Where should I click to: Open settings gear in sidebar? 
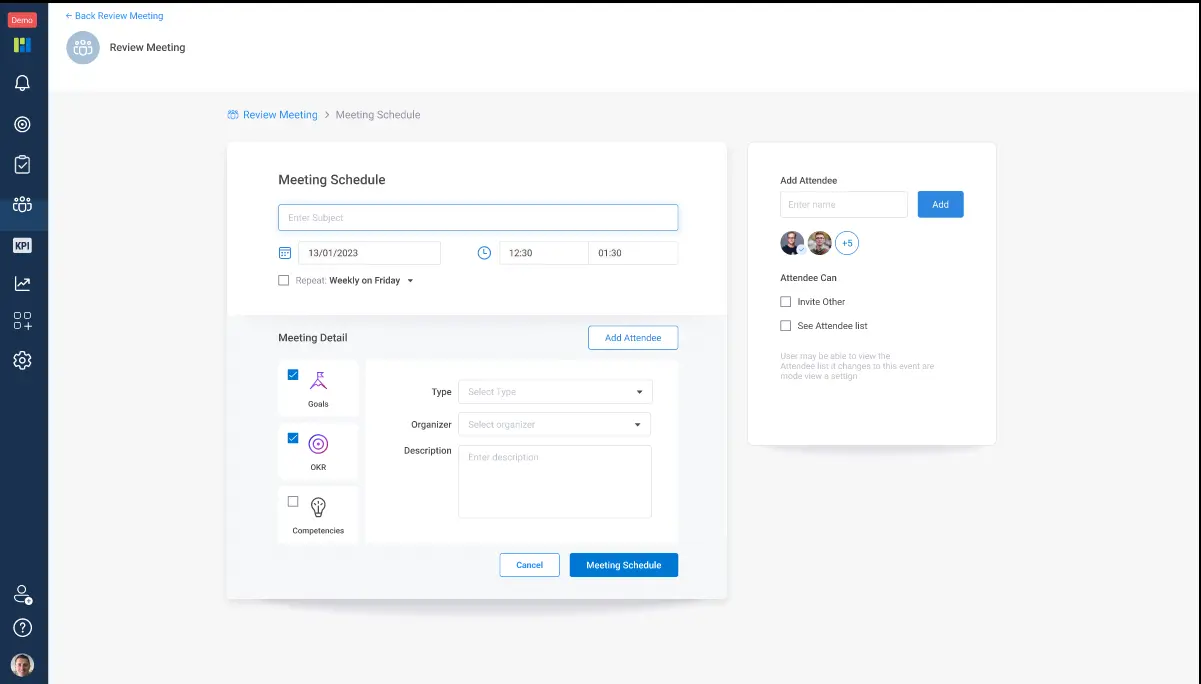(x=22, y=360)
